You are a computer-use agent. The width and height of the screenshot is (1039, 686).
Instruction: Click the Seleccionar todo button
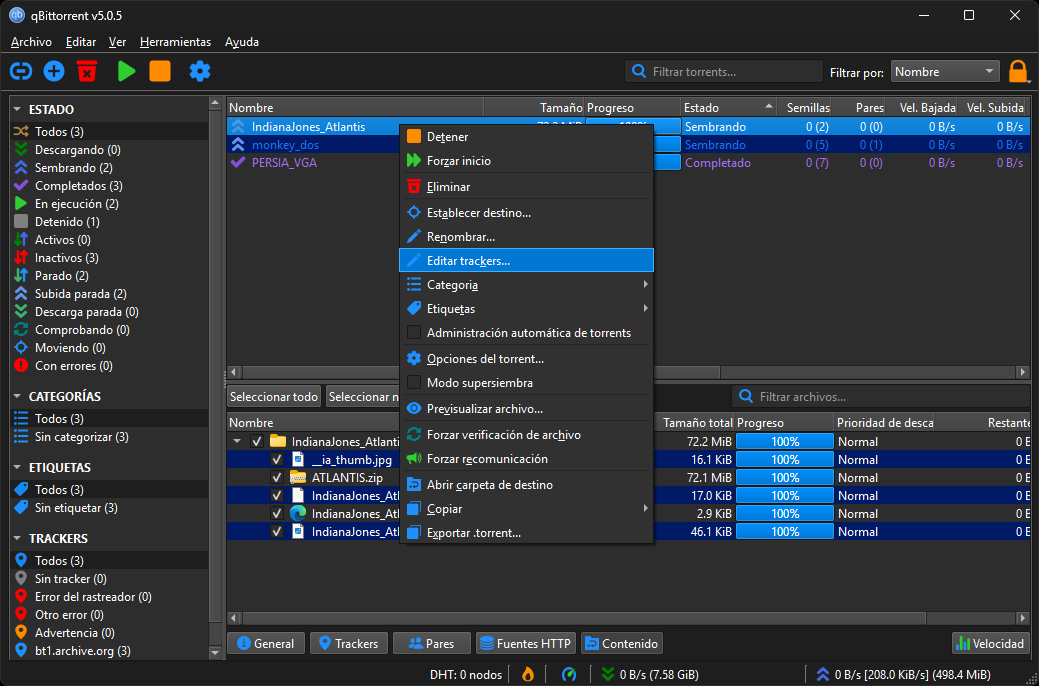click(274, 397)
